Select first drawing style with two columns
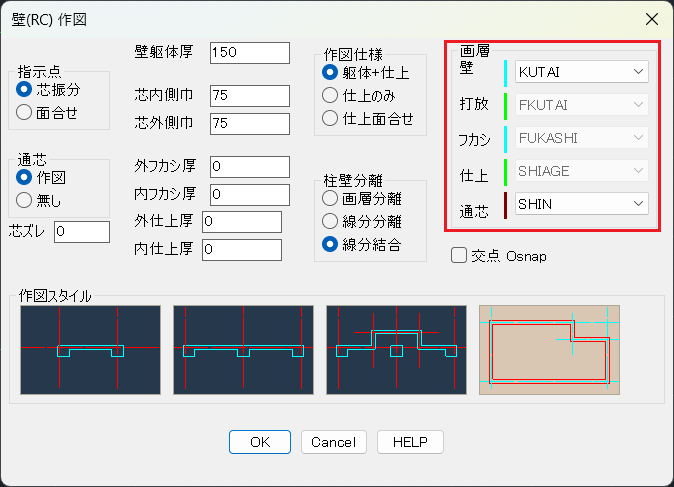Screen dimensions: 674x487 (x=90, y=350)
